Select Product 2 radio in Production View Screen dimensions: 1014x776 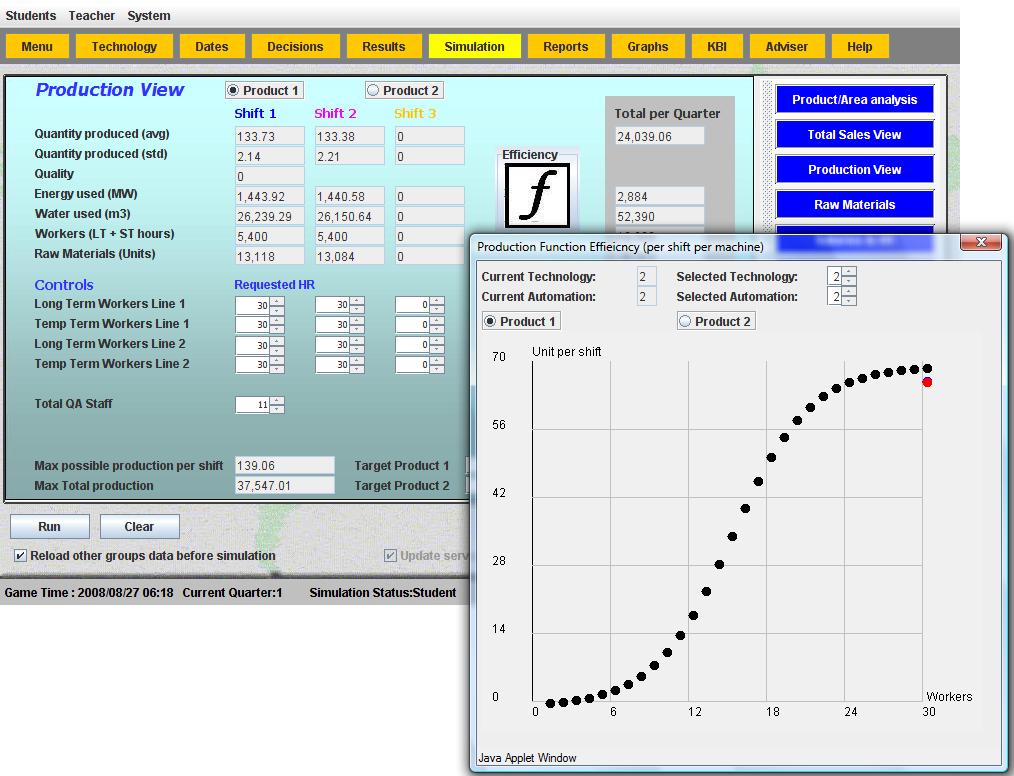pos(374,90)
